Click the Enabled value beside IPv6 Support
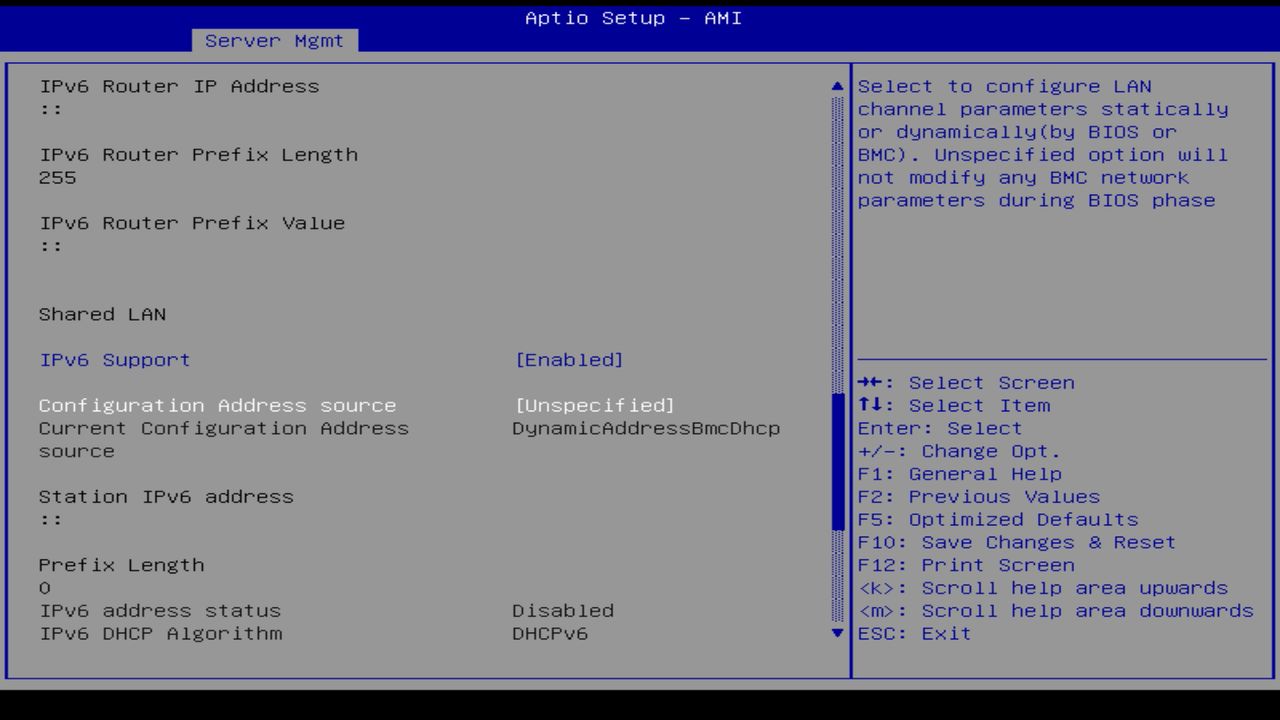Screen dimensions: 1280x720 click(569, 359)
